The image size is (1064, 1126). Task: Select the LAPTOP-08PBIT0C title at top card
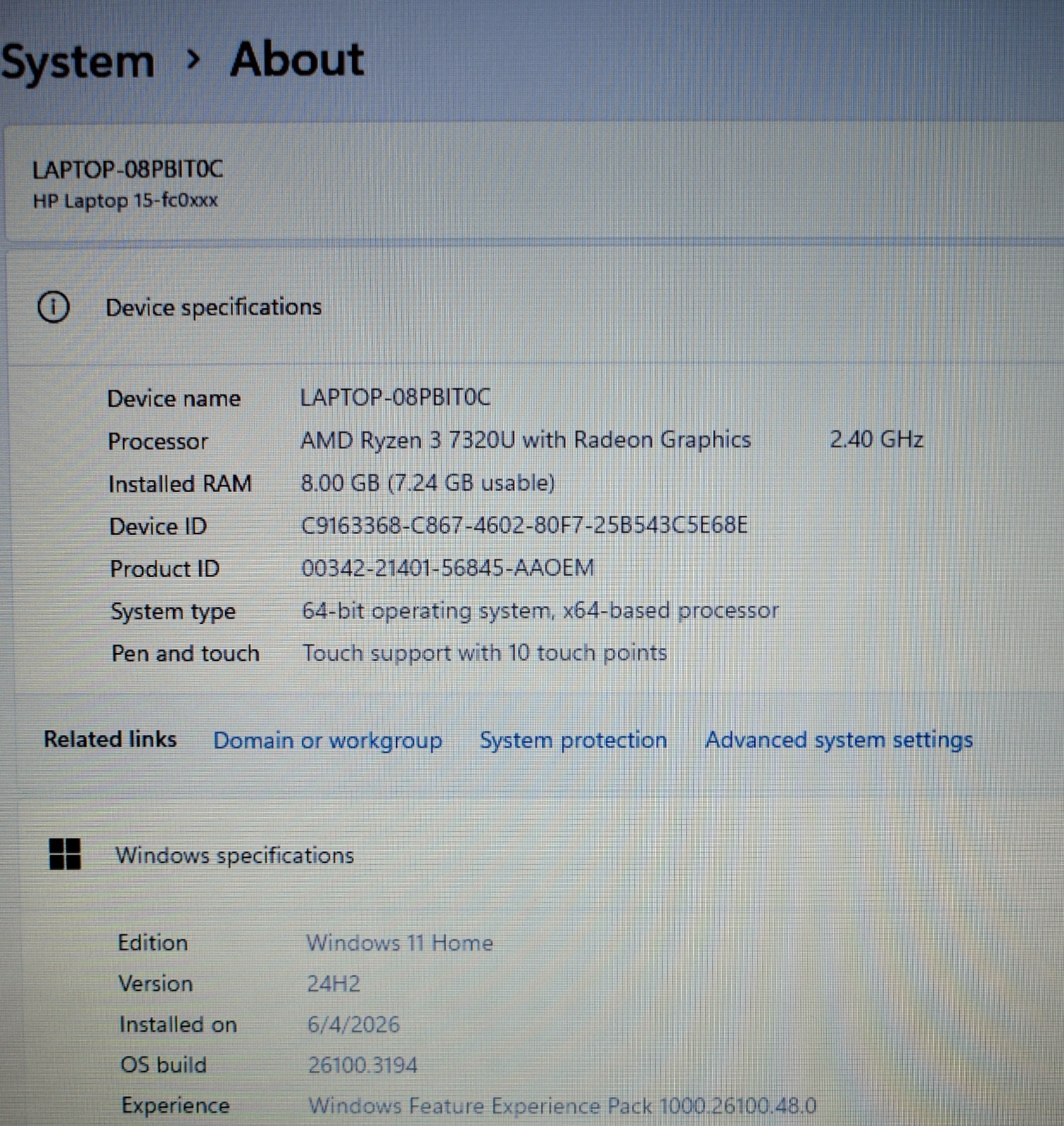(127, 169)
